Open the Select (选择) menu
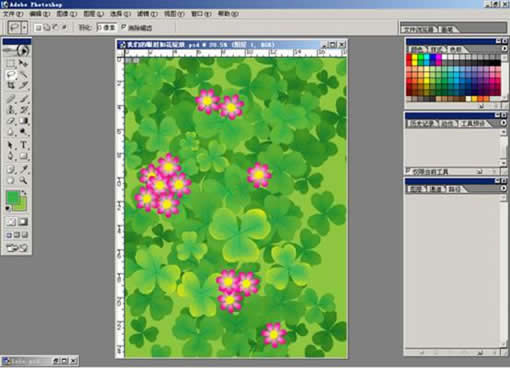510x368 pixels. click(x=120, y=14)
